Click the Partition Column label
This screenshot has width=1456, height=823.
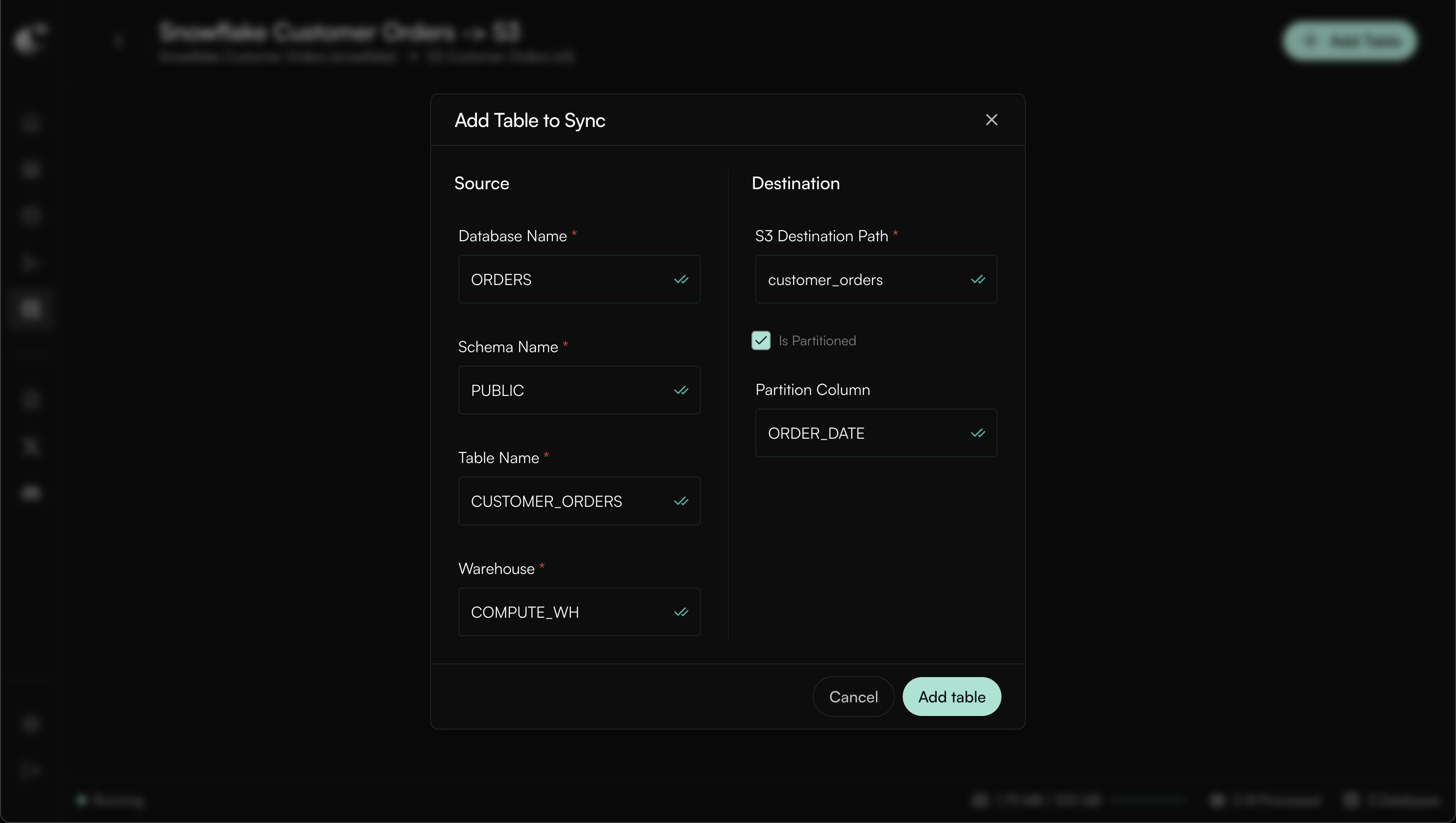(x=813, y=390)
